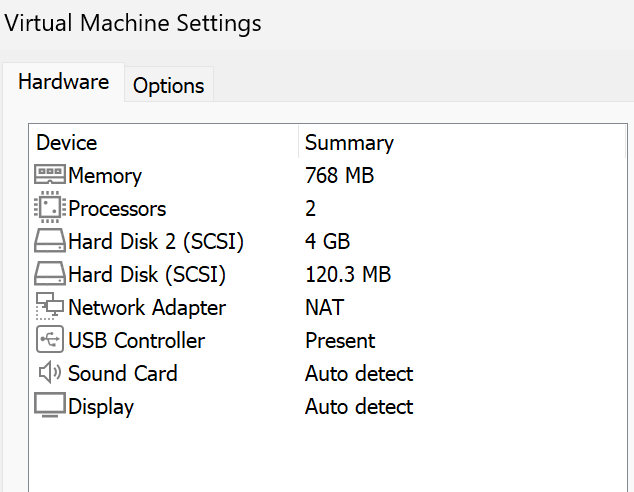Click the Hard Disk 2 drive icon
634x492 pixels.
coord(50,241)
